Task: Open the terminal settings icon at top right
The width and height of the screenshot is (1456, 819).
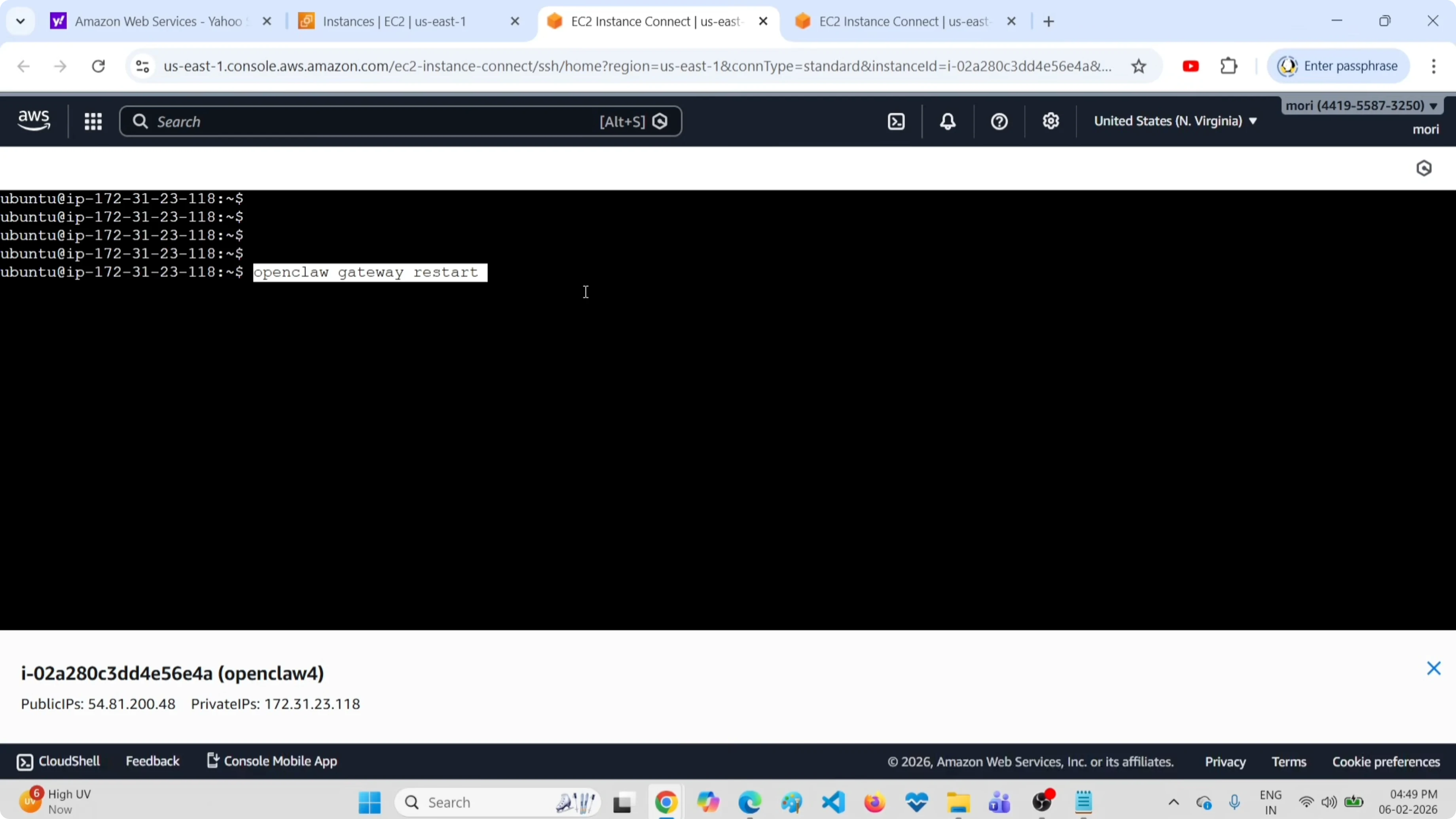Action: (x=1424, y=168)
